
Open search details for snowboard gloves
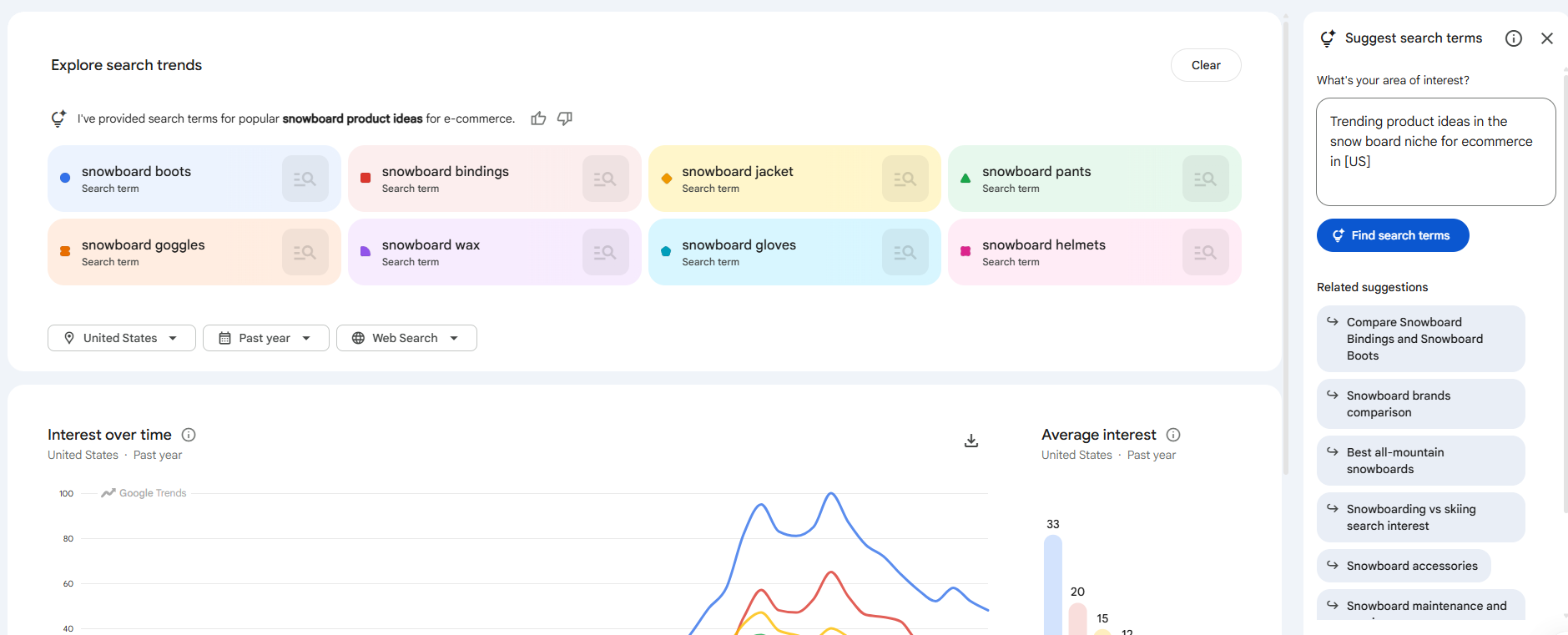pos(905,252)
